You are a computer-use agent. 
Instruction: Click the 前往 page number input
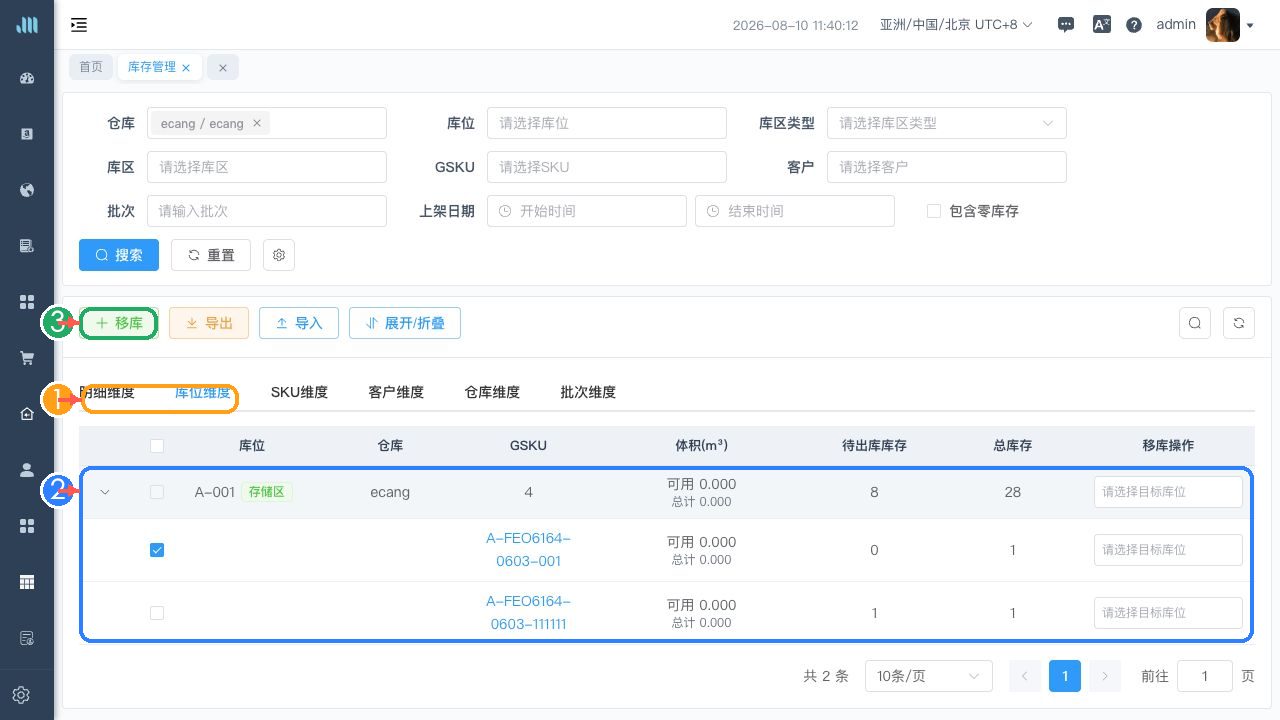[1205, 676]
